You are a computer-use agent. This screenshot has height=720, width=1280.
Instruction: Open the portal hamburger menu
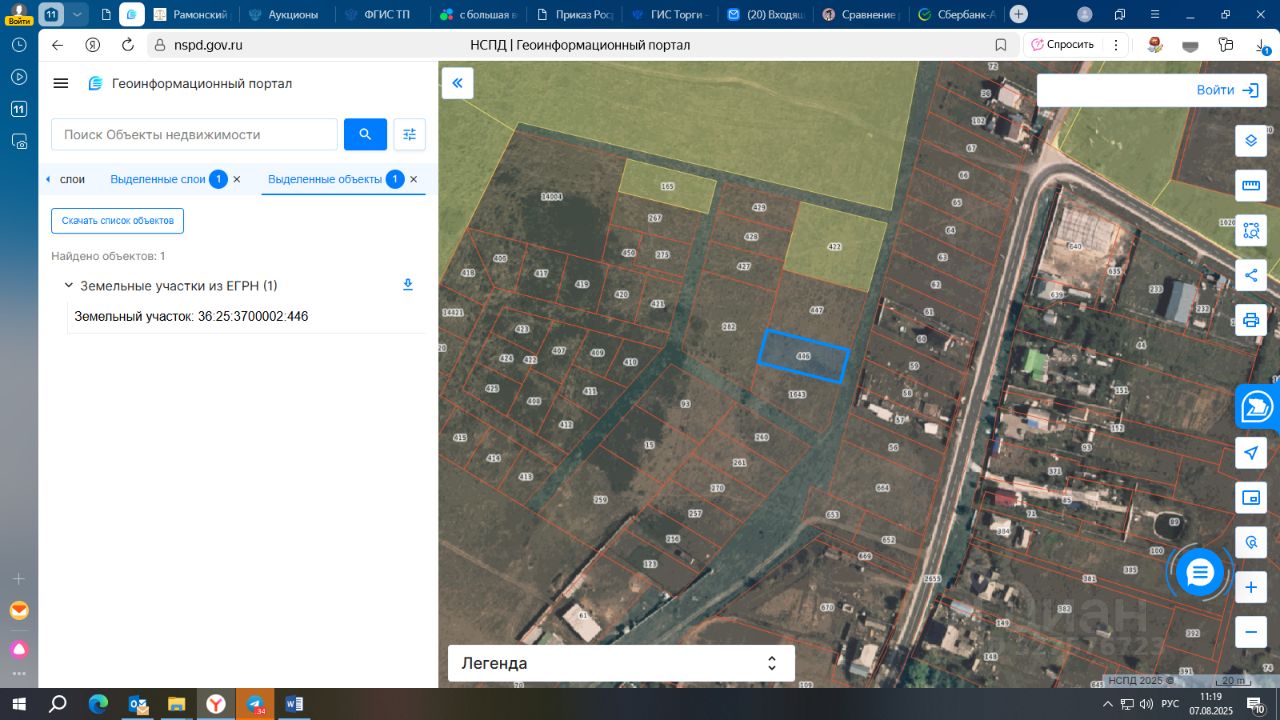pos(61,83)
